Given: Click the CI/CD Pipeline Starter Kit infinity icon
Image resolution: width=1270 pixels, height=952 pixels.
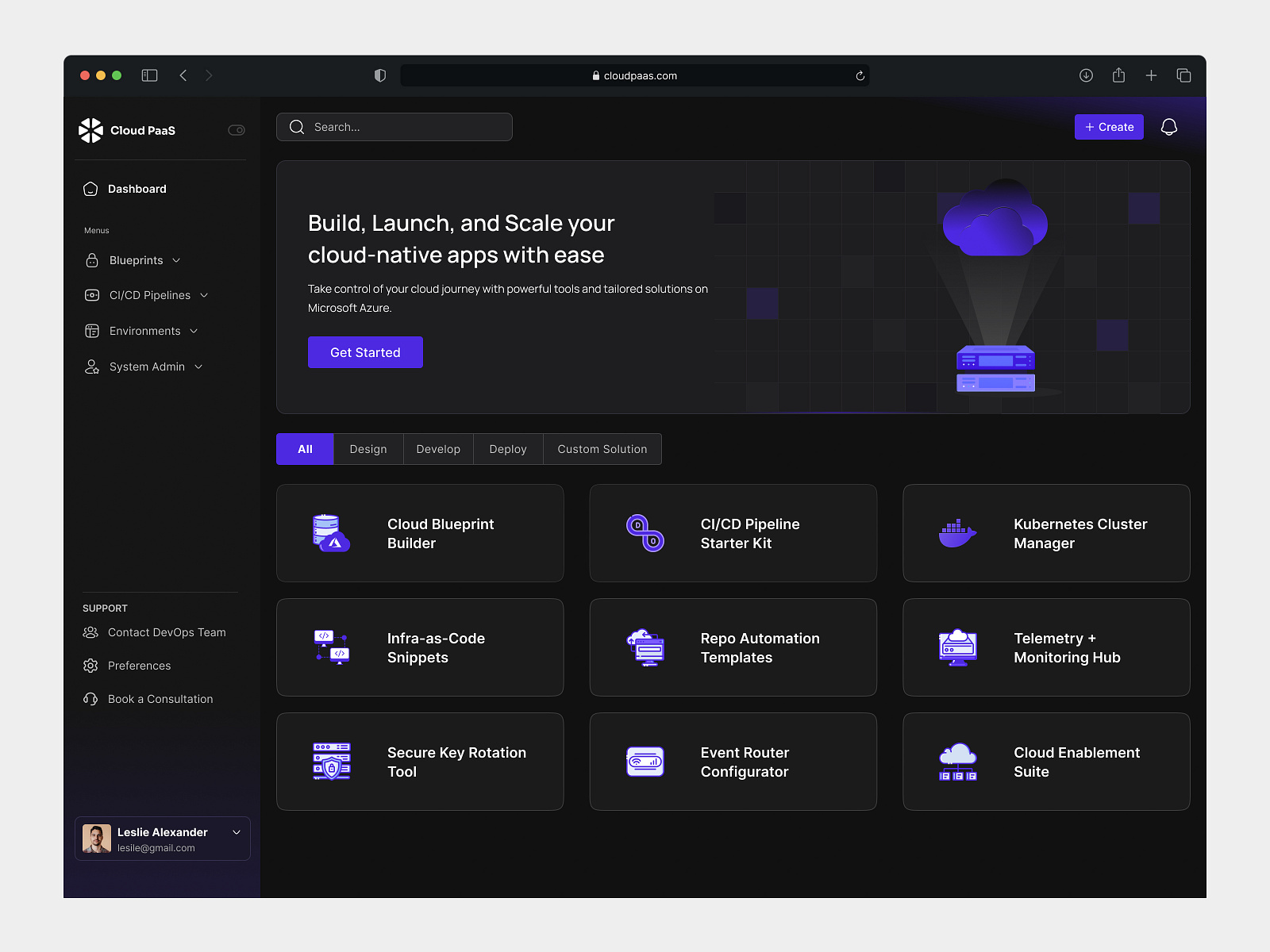Looking at the screenshot, I should 645,533.
